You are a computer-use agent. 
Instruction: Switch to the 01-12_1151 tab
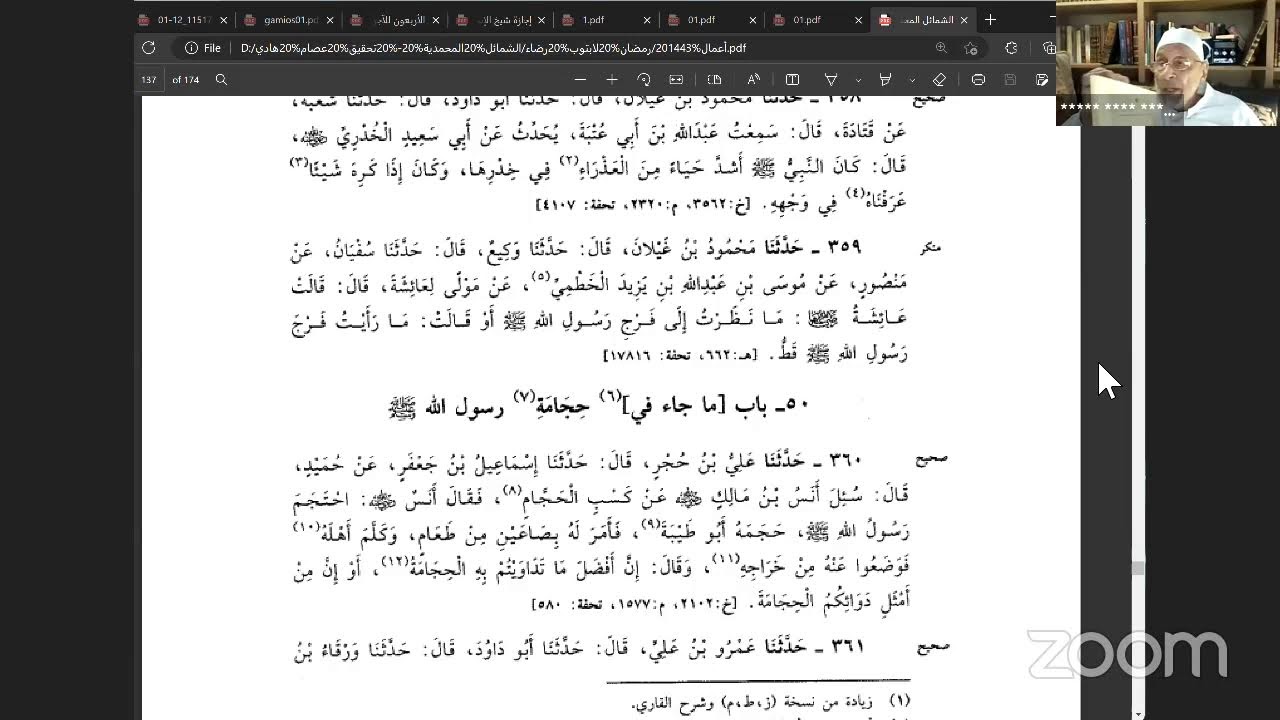point(183,19)
